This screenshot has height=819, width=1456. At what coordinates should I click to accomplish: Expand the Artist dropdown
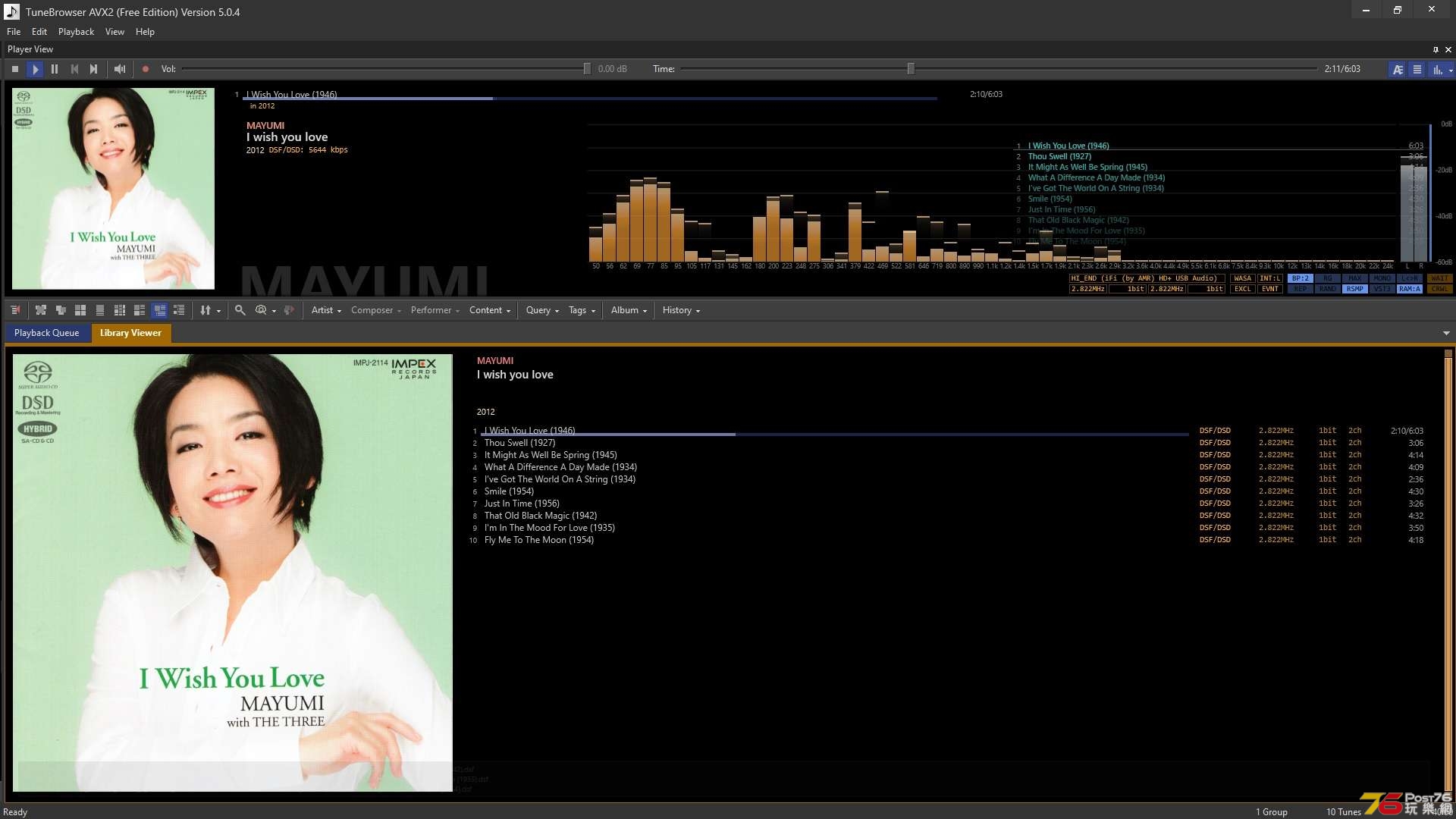pyautogui.click(x=326, y=310)
